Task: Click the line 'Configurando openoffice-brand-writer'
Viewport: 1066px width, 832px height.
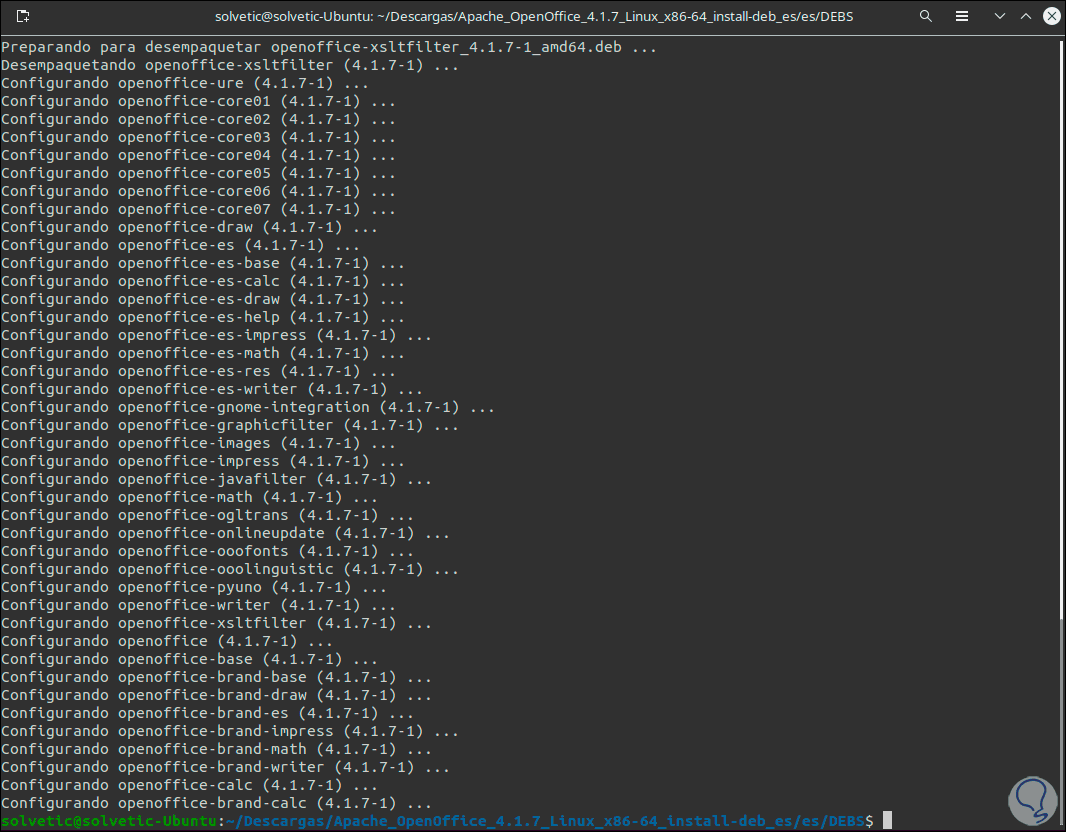Action: 226,767
